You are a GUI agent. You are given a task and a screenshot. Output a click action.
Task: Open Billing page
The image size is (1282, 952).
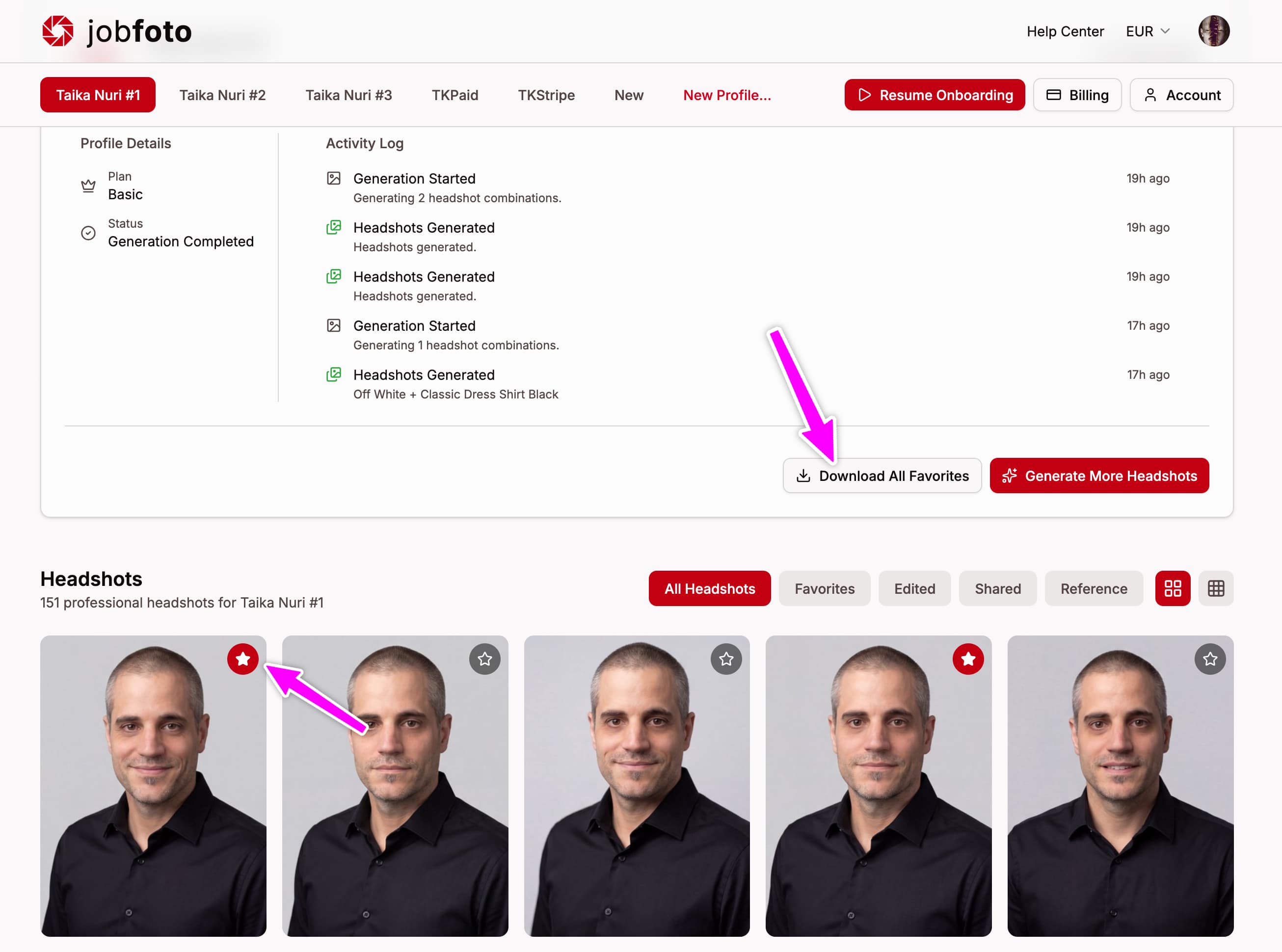tap(1077, 95)
